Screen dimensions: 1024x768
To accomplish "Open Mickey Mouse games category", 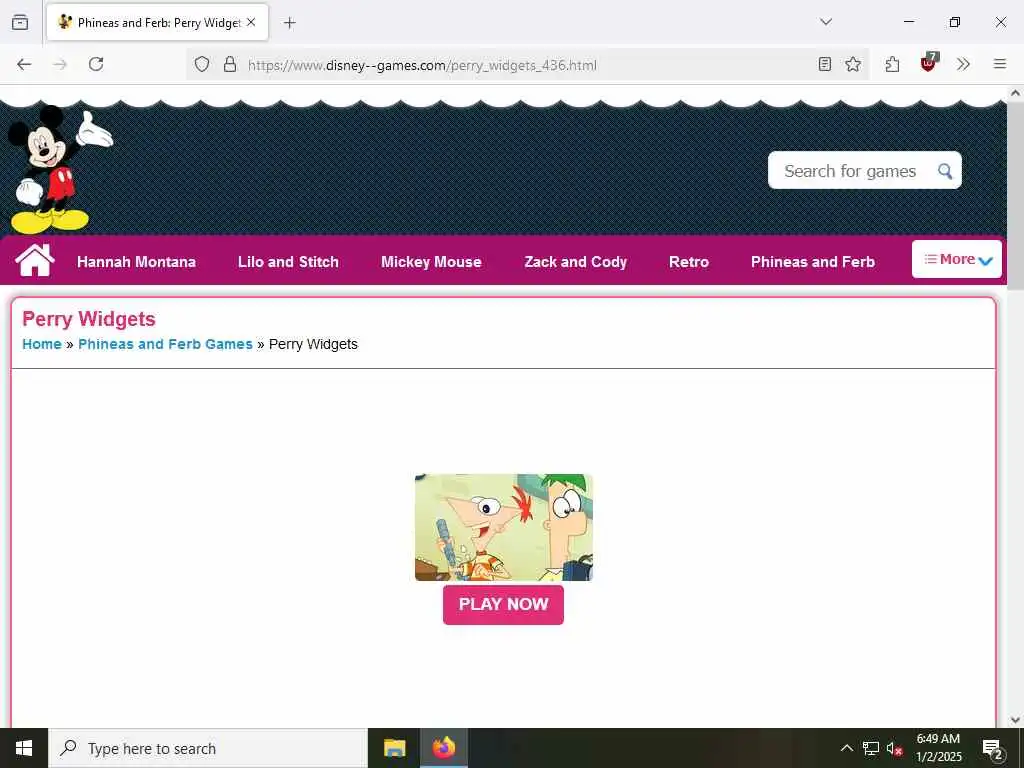I will 431,262.
